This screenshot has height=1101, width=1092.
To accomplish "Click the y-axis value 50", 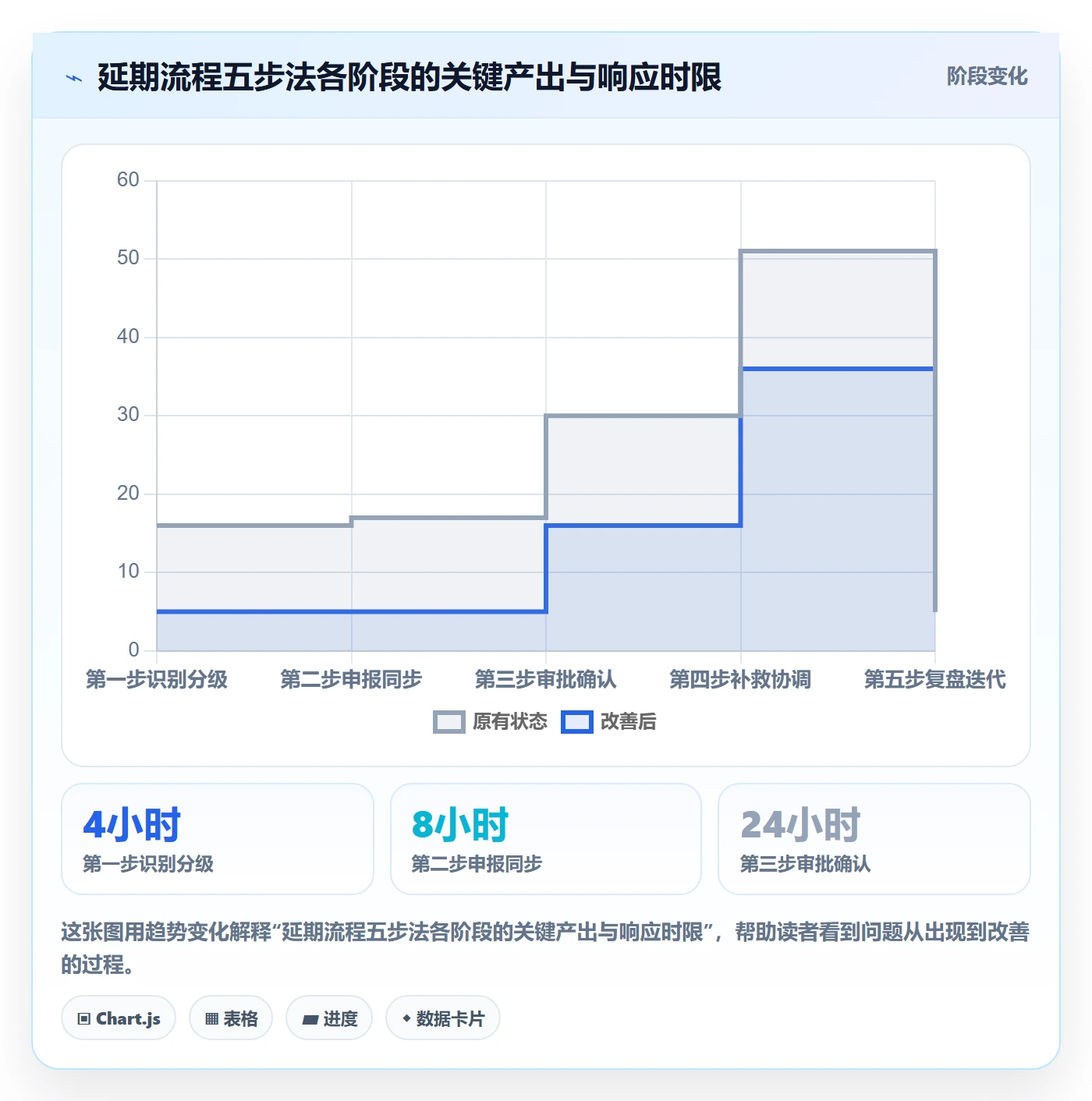I will tap(128, 258).
